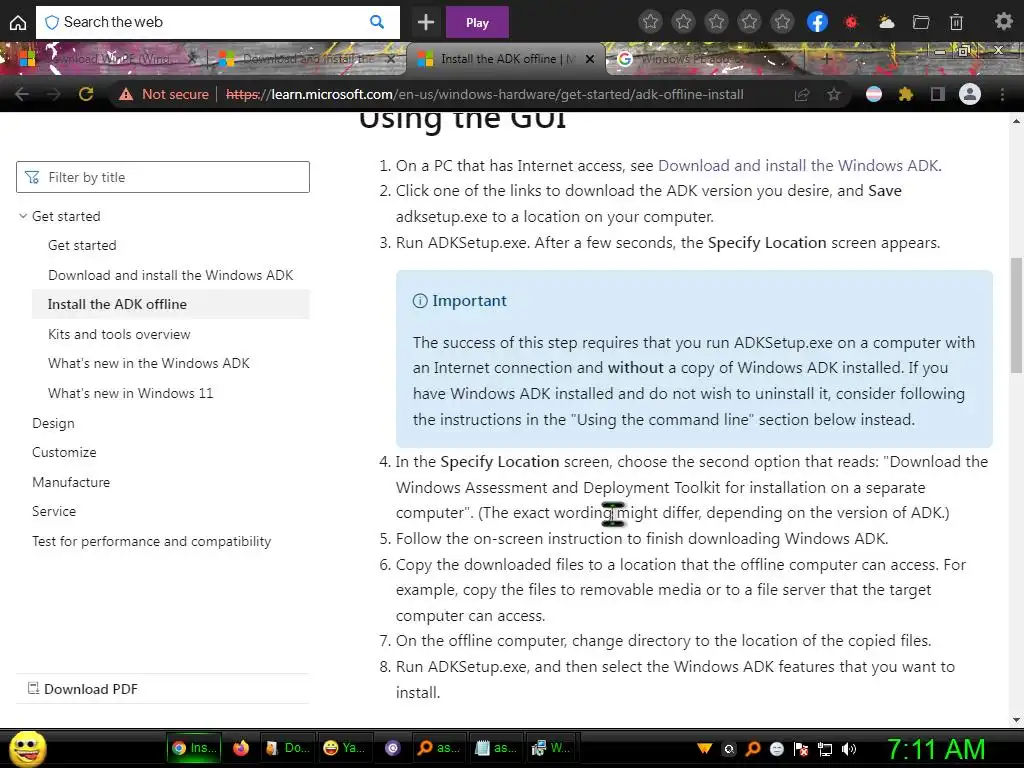This screenshot has height=768, width=1024.
Task: Click the search magnifier icon
Action: coord(377,22)
